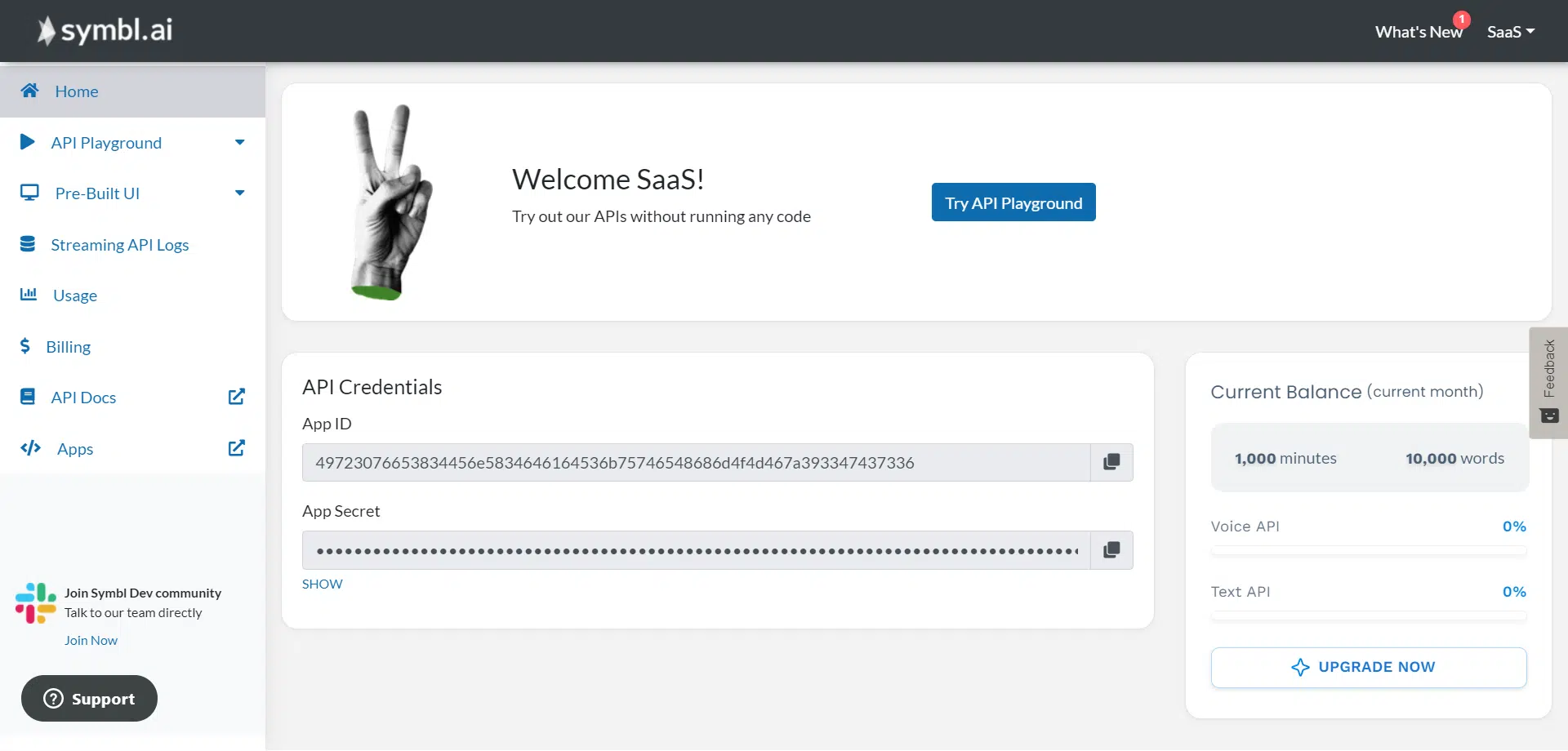Click the API Playground play icon
The width and height of the screenshot is (1568, 751).
click(27, 142)
